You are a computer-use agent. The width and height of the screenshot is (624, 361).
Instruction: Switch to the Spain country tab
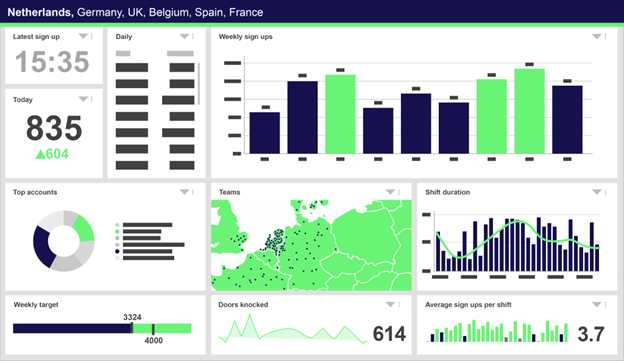tap(210, 12)
